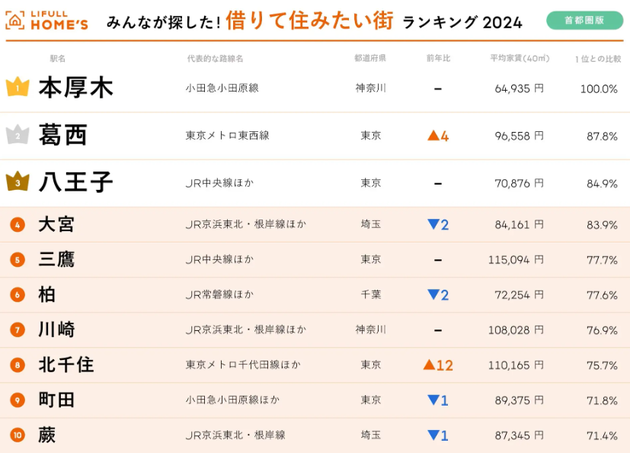
Task: Click the 110,165 円 rent value
Action: [x=516, y=365]
